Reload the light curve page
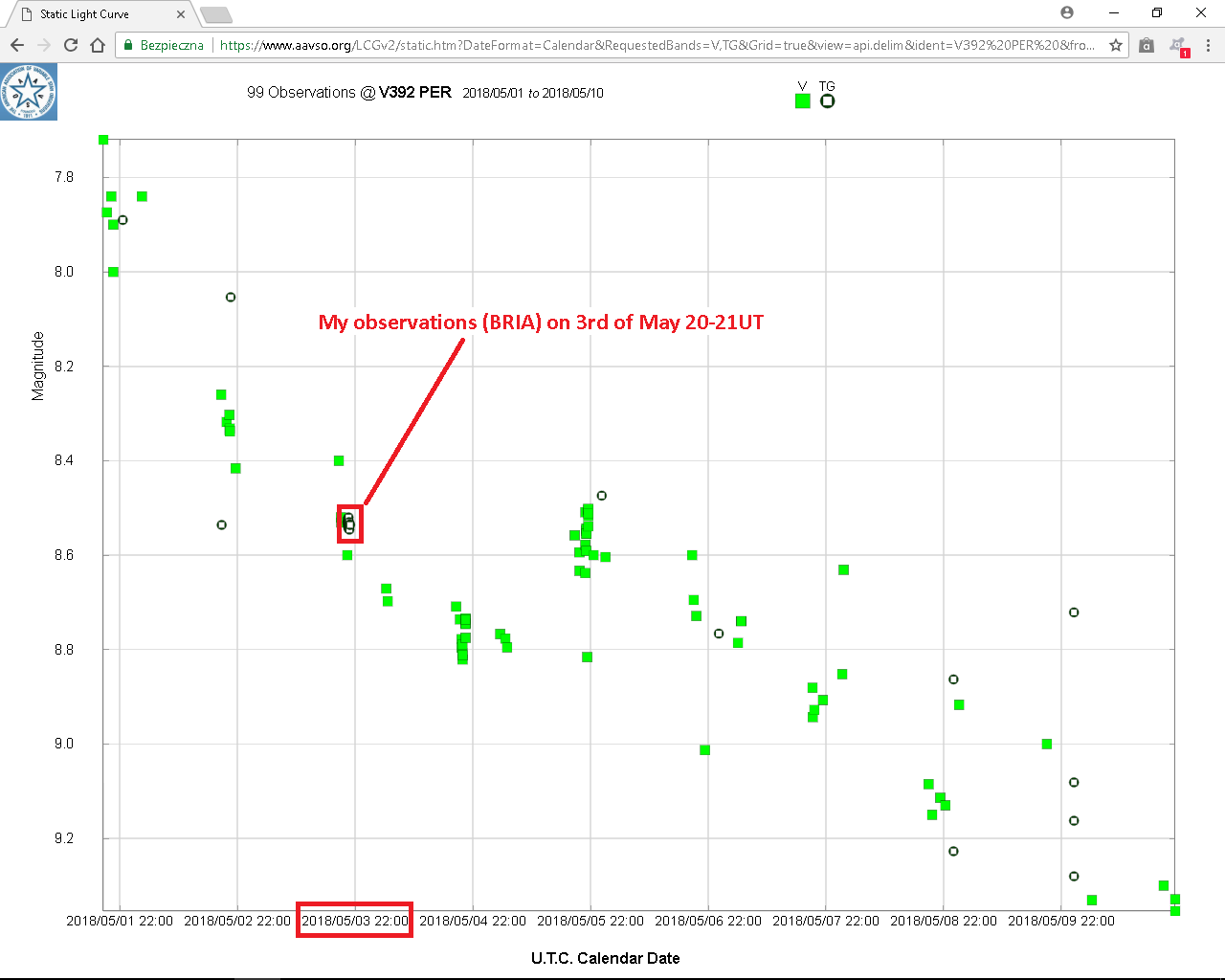The image size is (1225, 980). click(71, 45)
